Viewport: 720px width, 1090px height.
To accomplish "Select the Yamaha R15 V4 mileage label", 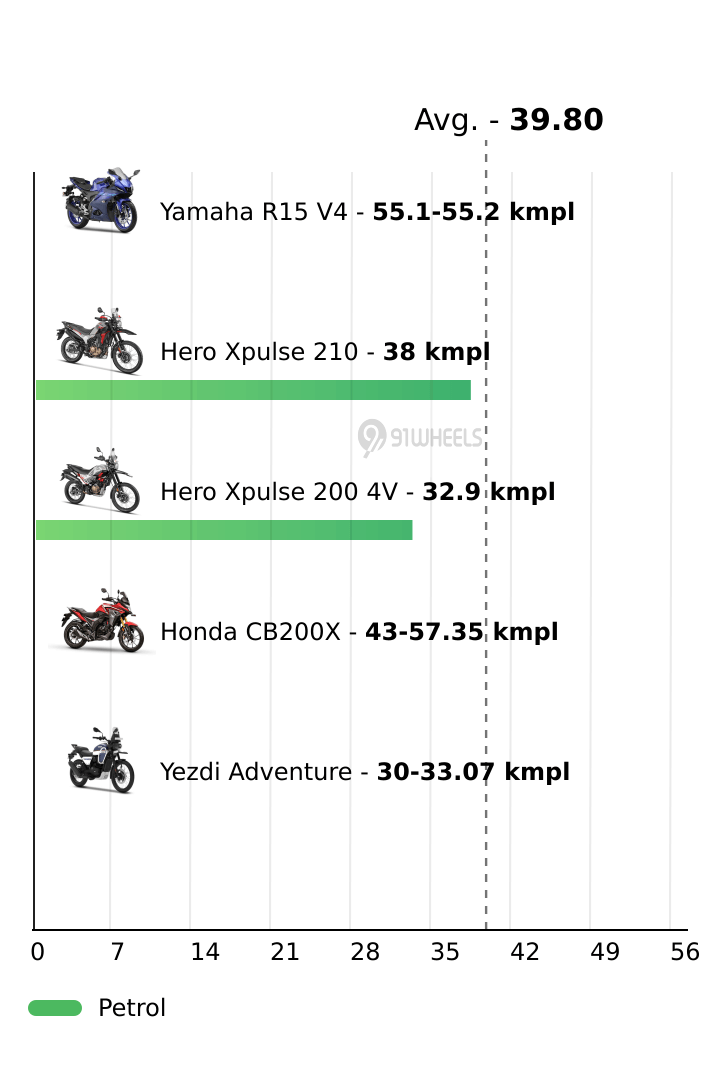I will click(x=367, y=212).
